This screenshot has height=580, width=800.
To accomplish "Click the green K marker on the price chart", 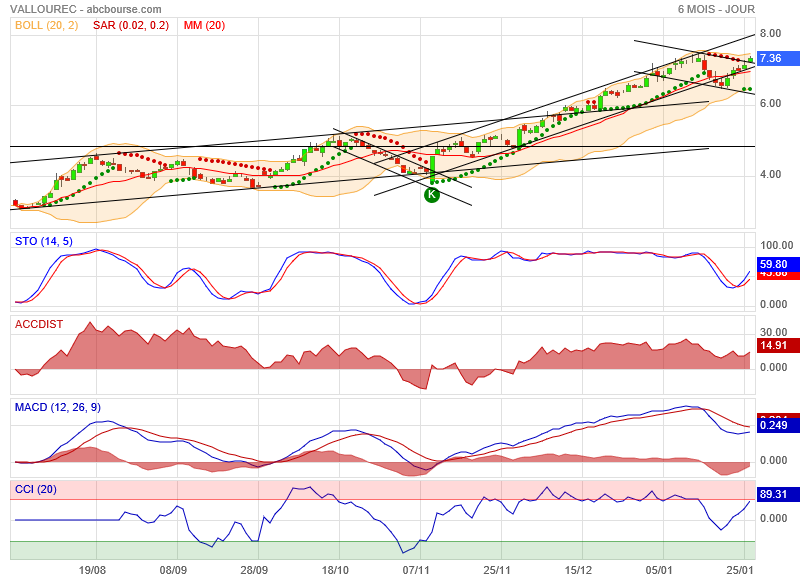I will [432, 194].
